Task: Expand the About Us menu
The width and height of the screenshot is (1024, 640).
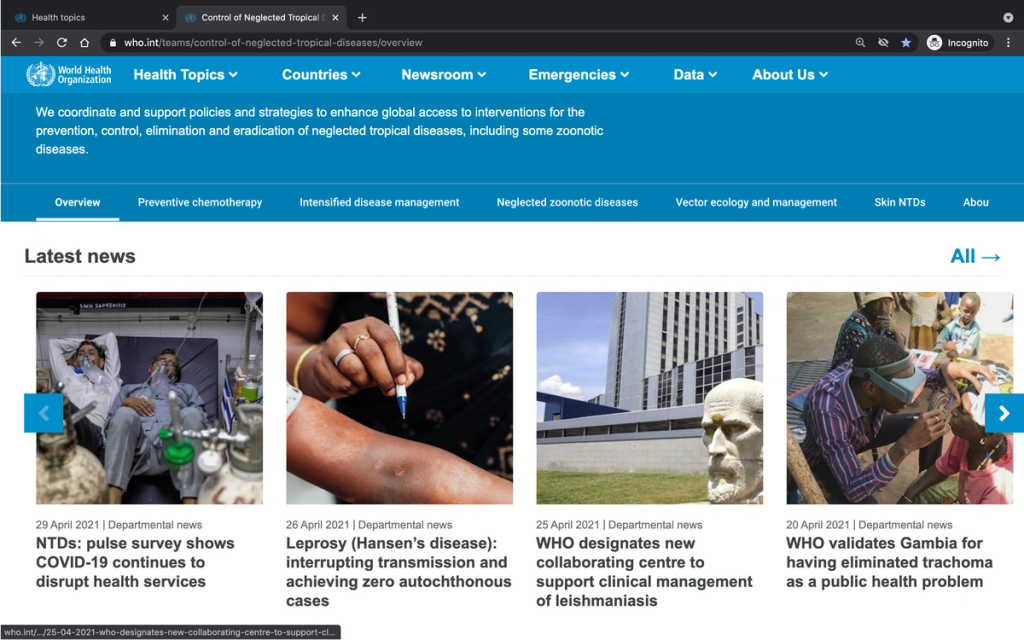Action: [790, 74]
